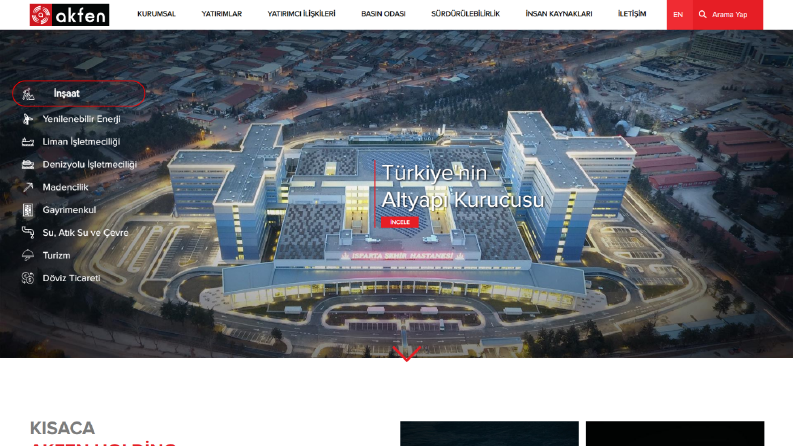Open the İLETİŞİM menu
Screen dimensions: 793x446
632,14
